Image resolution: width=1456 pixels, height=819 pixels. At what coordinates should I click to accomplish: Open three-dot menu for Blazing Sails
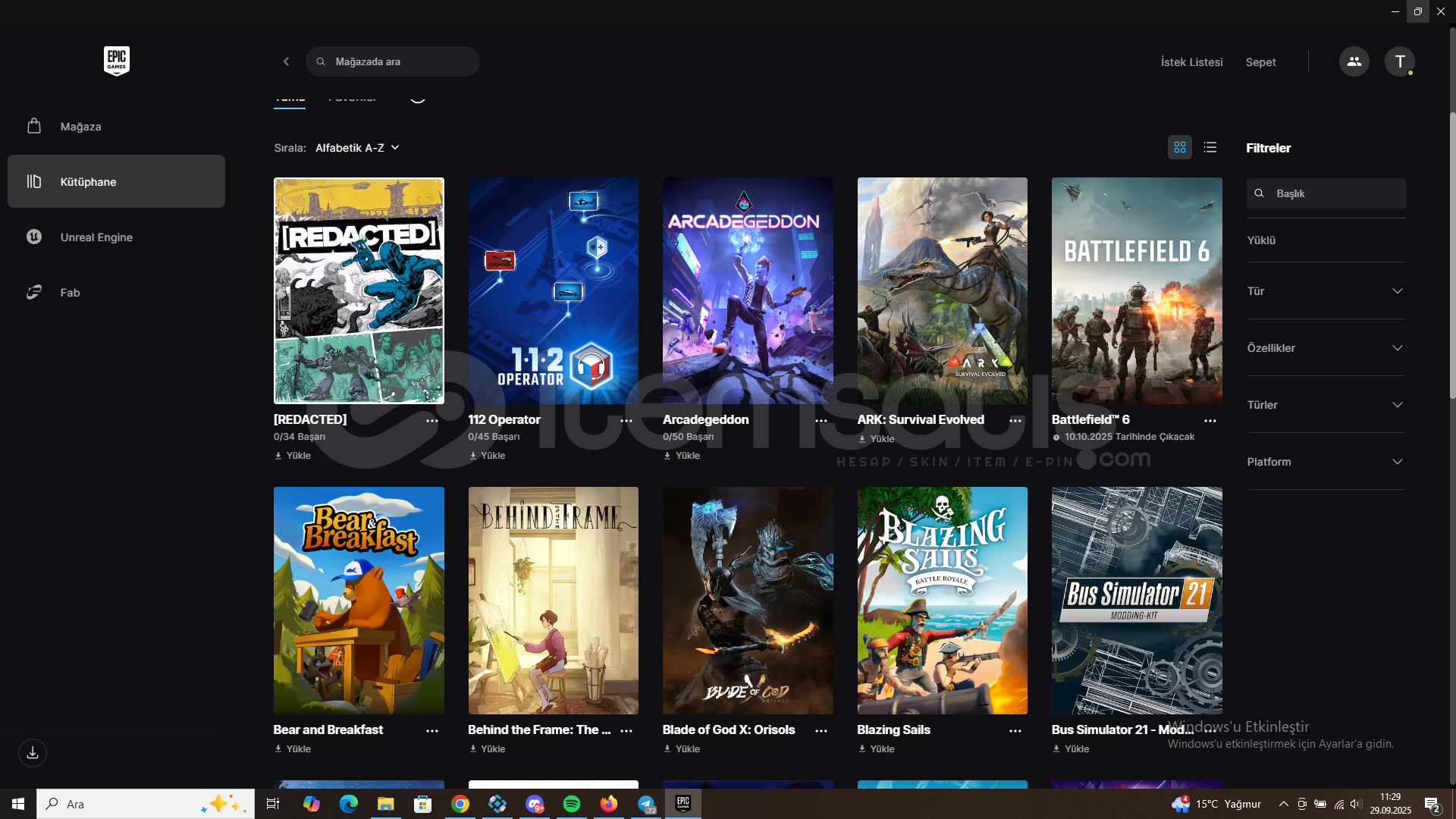[1015, 730]
